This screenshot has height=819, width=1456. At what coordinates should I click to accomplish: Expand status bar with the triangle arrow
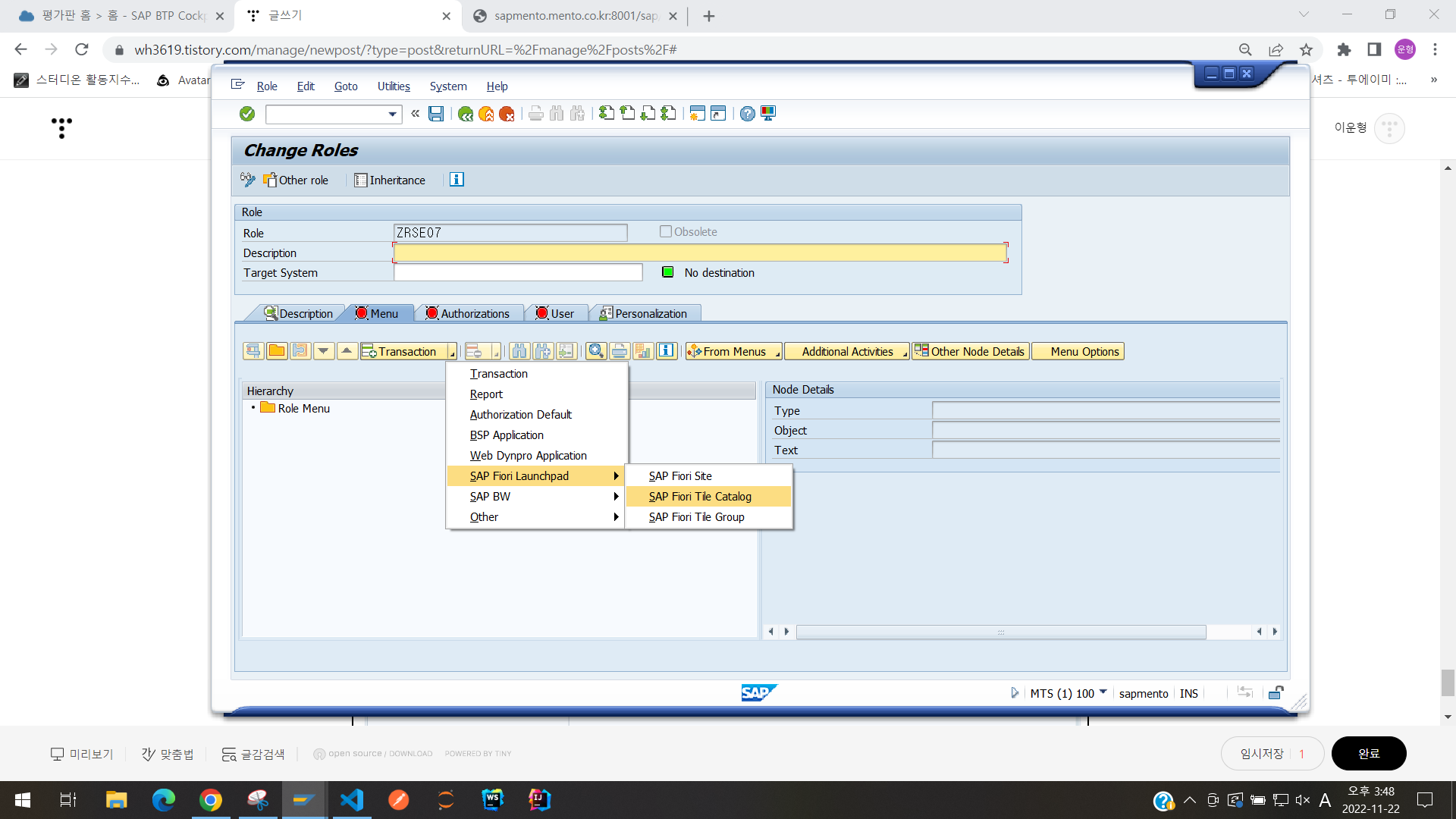pyautogui.click(x=1015, y=693)
